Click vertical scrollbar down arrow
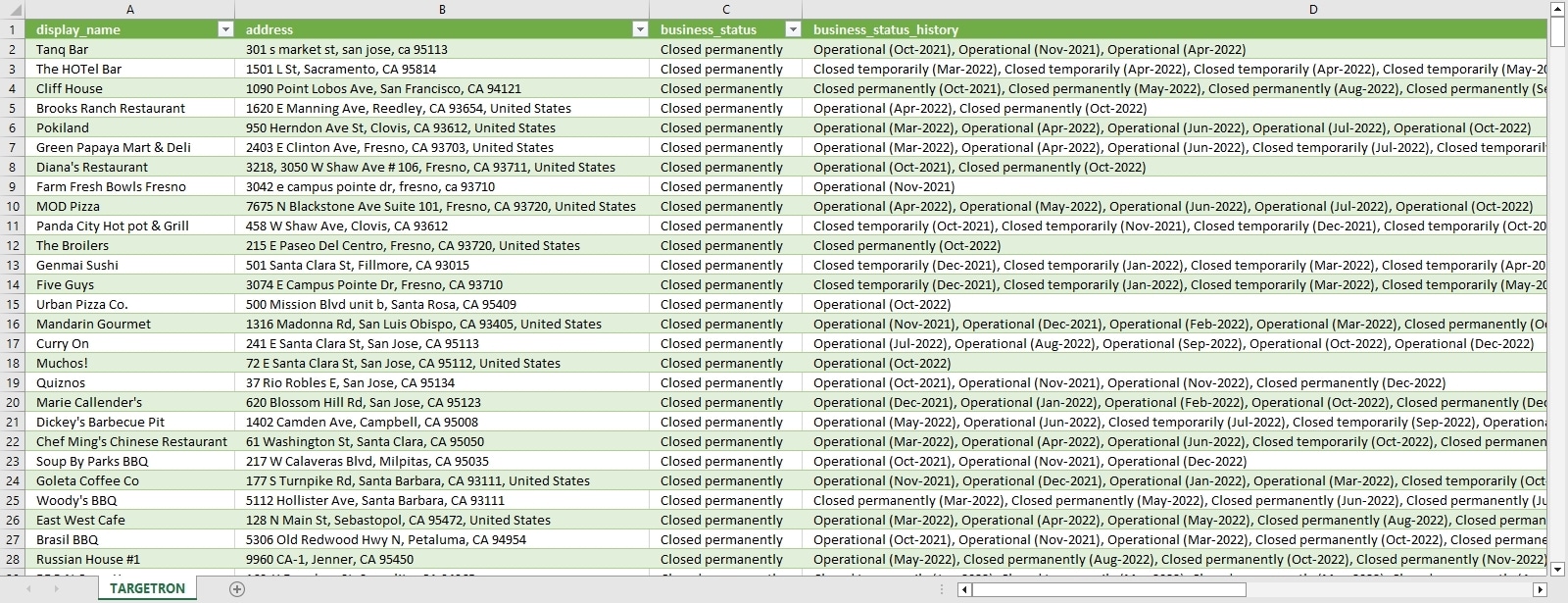This screenshot has width=1568, height=603. [1557, 569]
